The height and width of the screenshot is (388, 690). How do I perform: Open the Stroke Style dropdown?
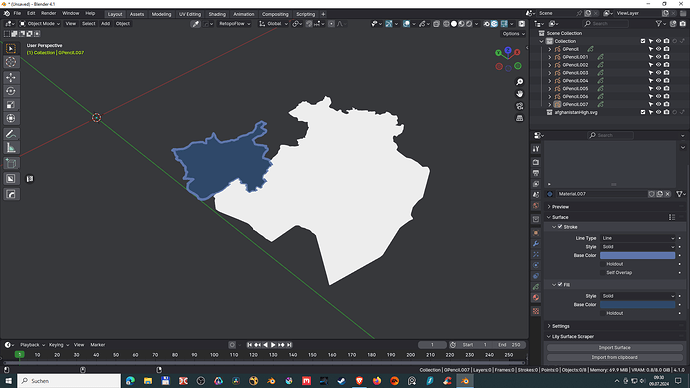tap(638, 247)
